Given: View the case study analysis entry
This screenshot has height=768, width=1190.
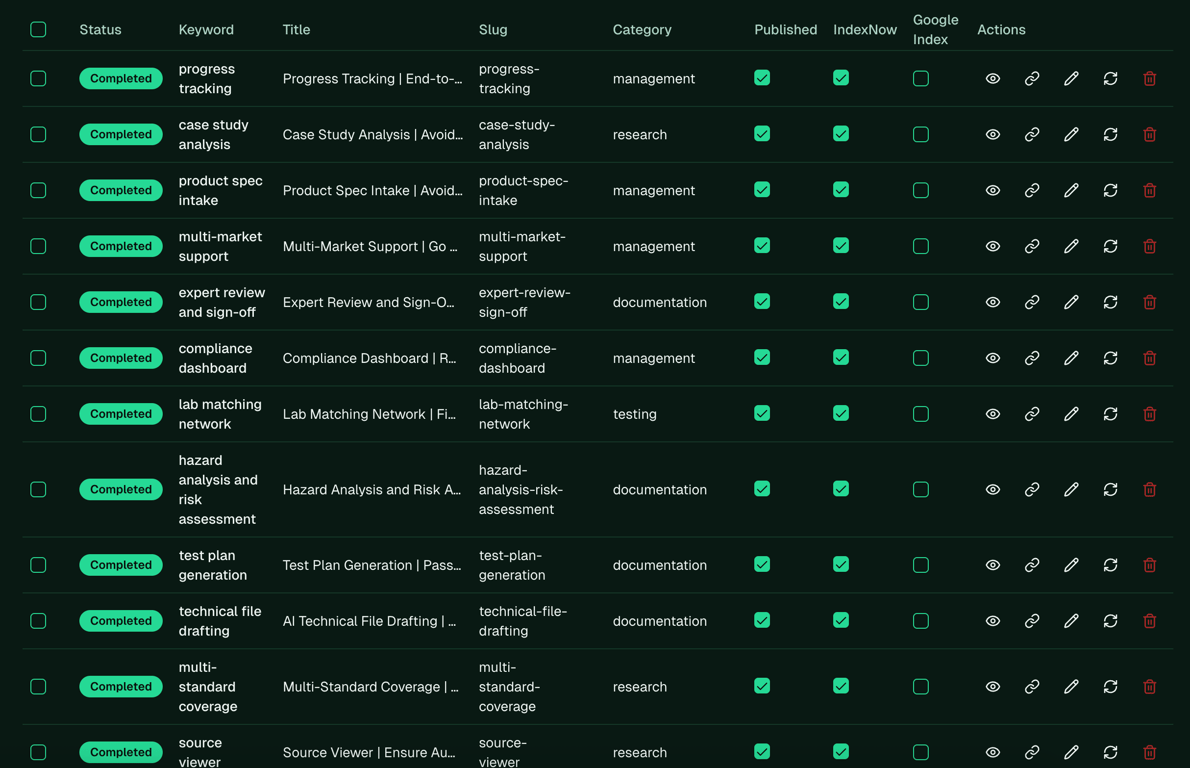Looking at the screenshot, I should tap(992, 134).
